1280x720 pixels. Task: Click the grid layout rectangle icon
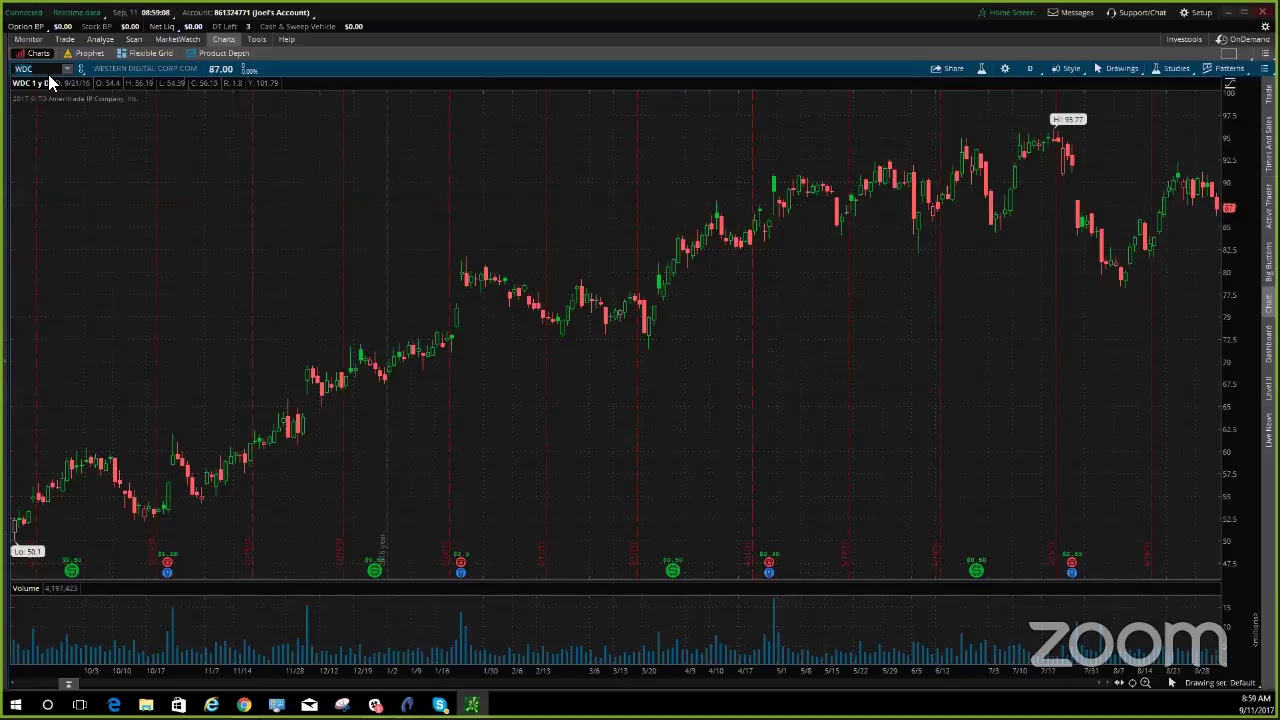(x=1230, y=54)
